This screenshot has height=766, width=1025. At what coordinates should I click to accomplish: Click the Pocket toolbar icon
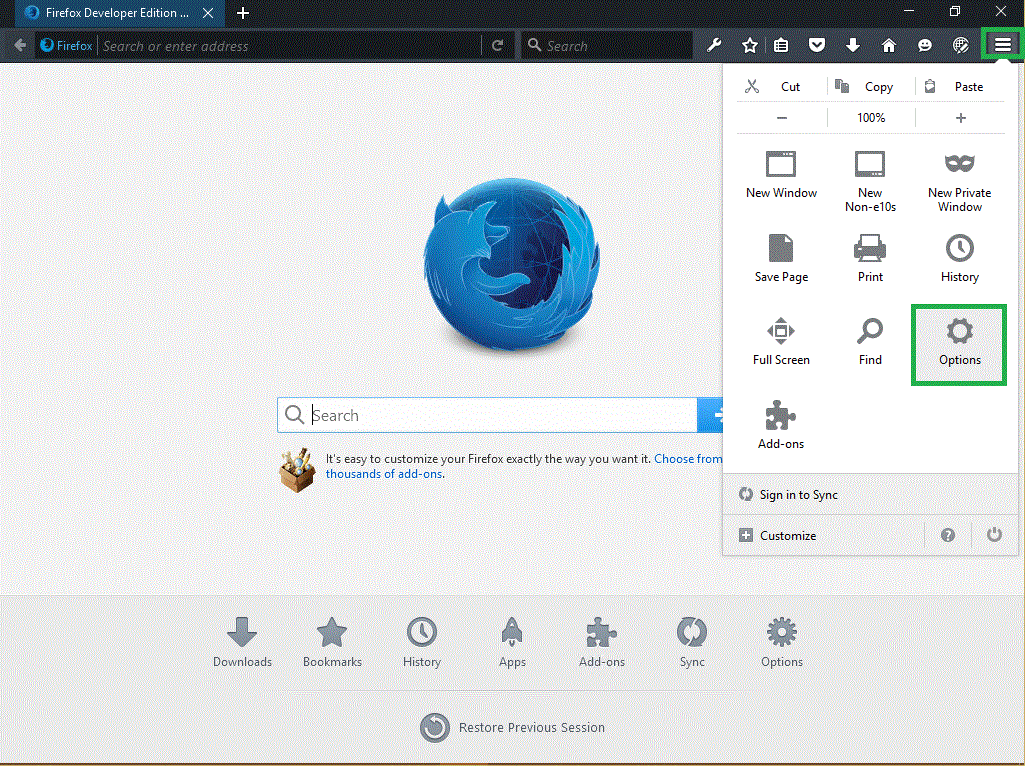(x=817, y=45)
